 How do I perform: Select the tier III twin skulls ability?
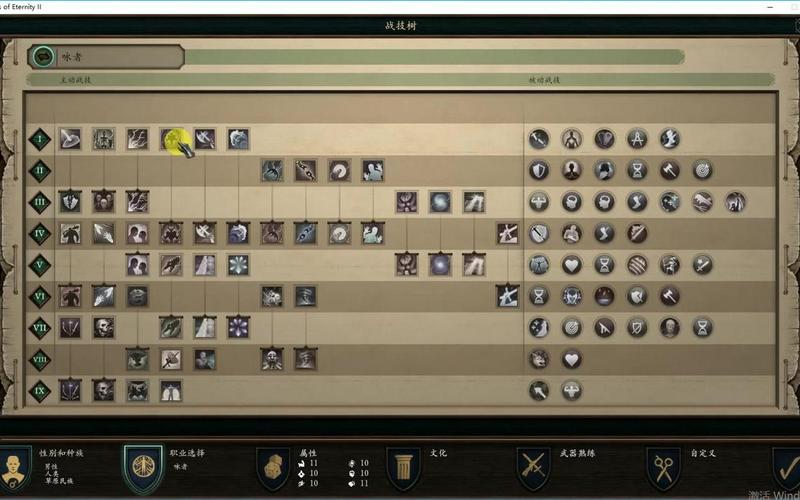[104, 202]
